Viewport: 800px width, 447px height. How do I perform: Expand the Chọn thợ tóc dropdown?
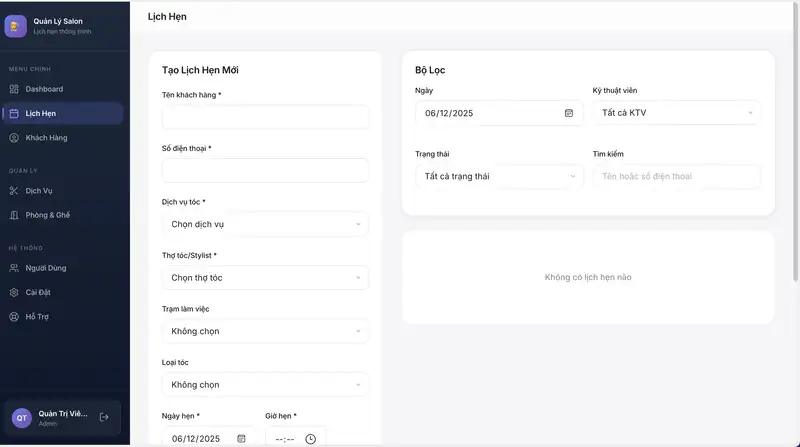[x=265, y=277]
